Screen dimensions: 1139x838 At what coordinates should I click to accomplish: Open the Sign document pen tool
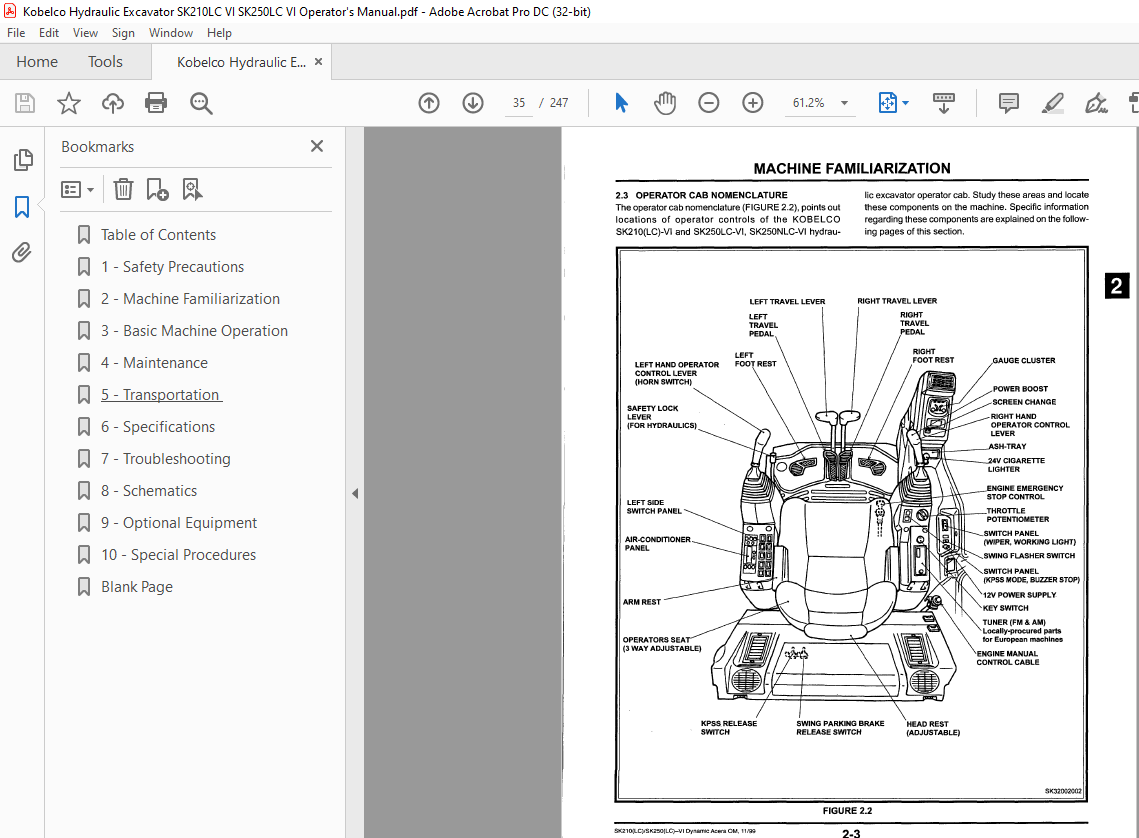[x=1096, y=103]
